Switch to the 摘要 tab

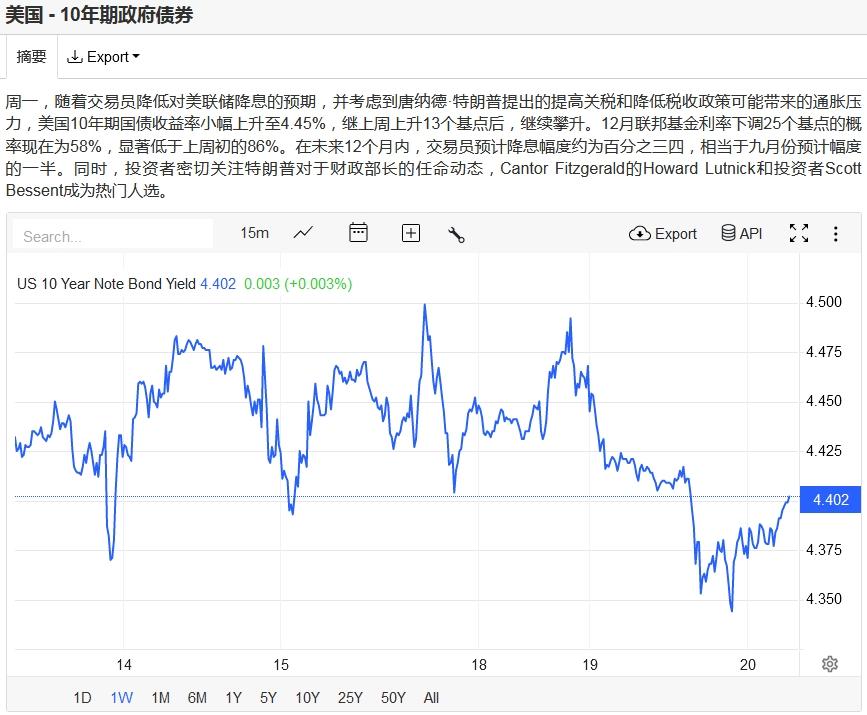coord(32,57)
